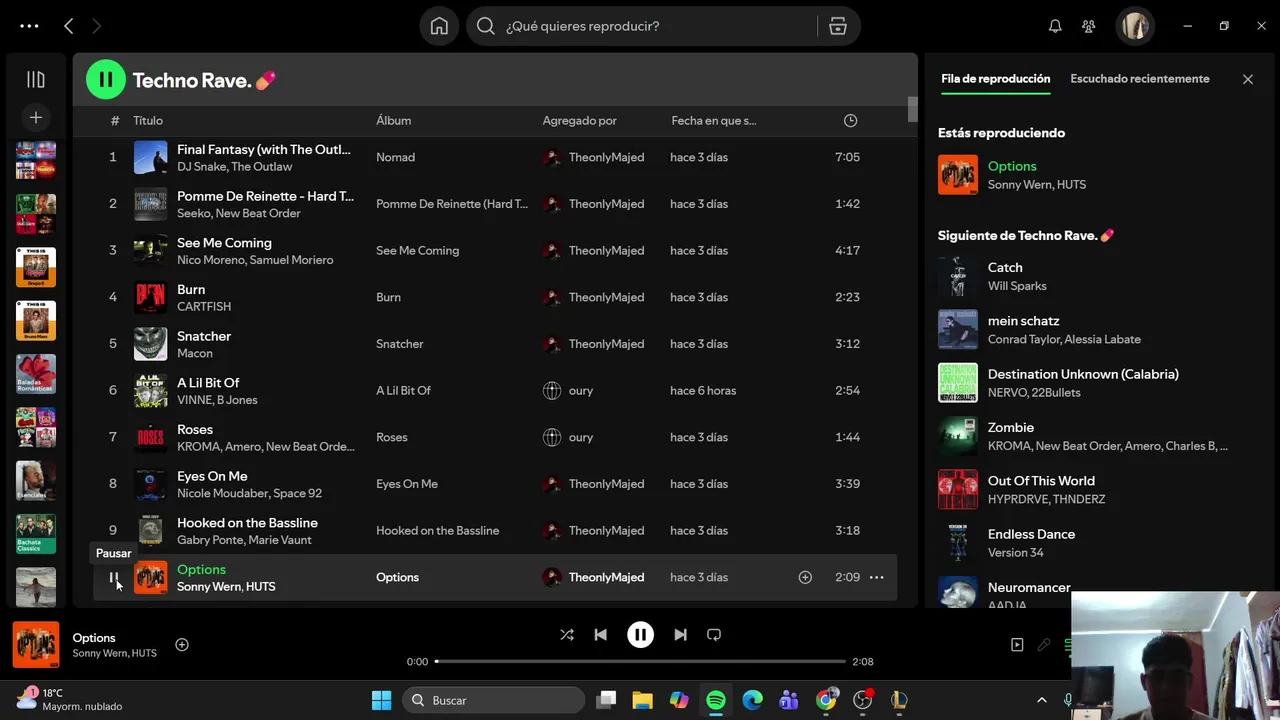Sort tracks by the Título column header
Screen dimensions: 1280x720
point(148,120)
